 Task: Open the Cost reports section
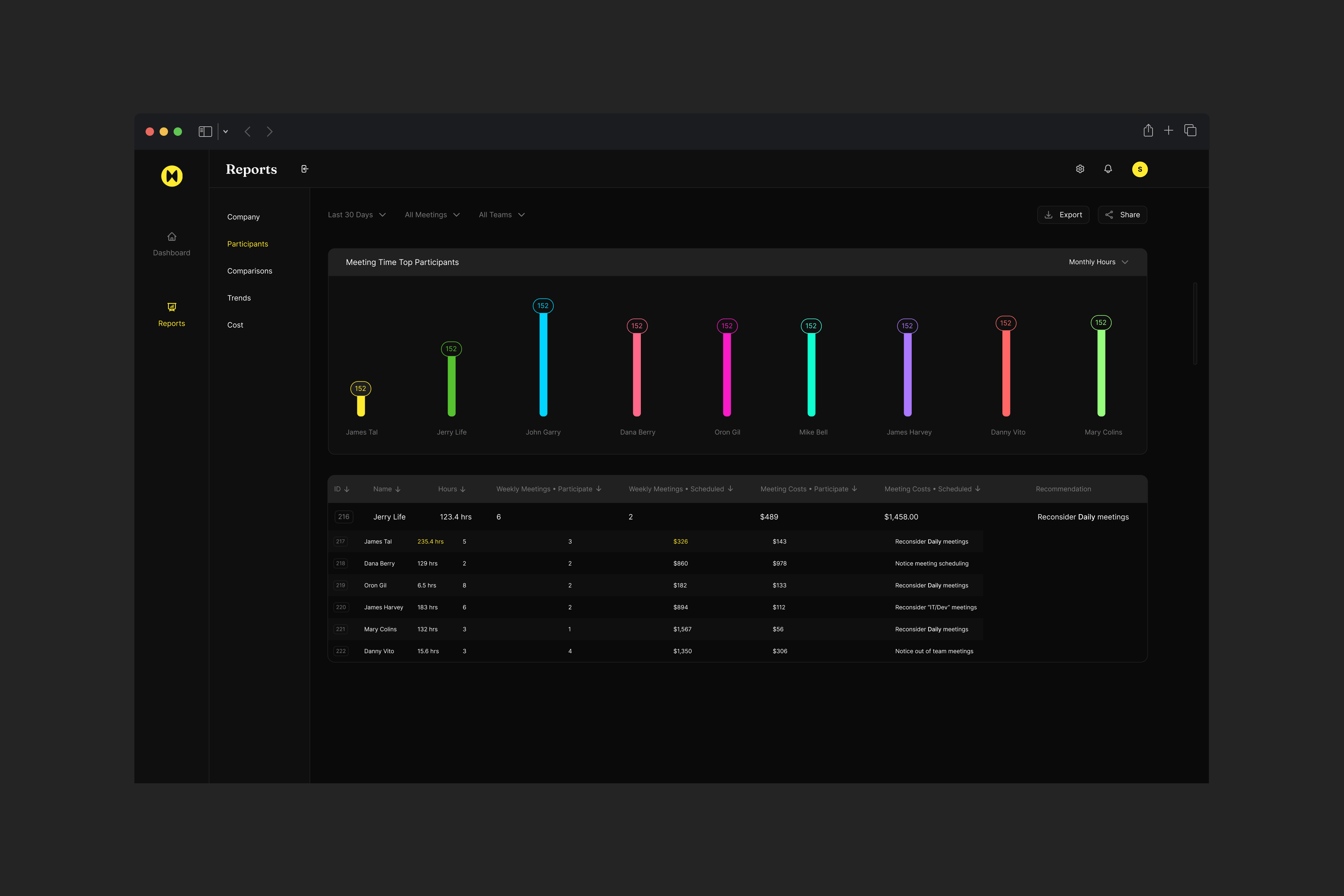click(x=235, y=325)
